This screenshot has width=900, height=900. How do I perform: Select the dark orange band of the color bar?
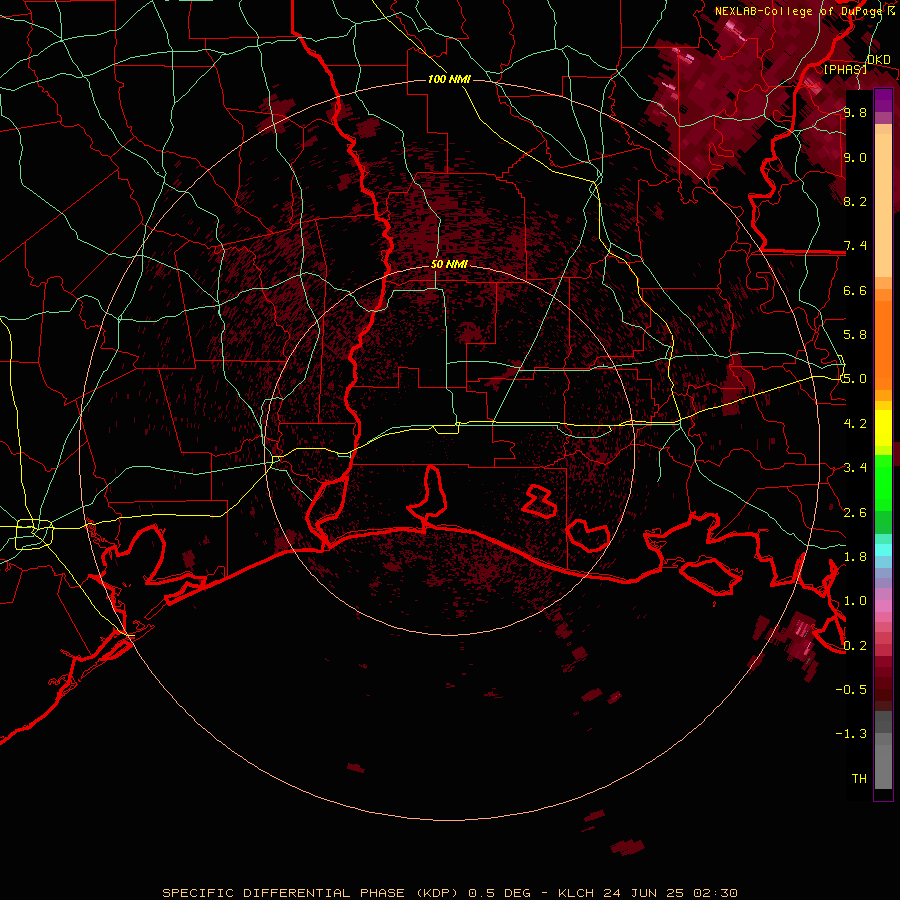tap(883, 344)
